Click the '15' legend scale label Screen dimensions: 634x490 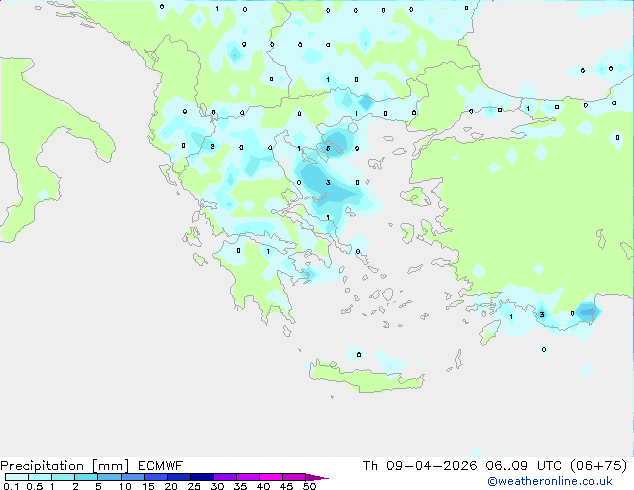[x=148, y=486]
